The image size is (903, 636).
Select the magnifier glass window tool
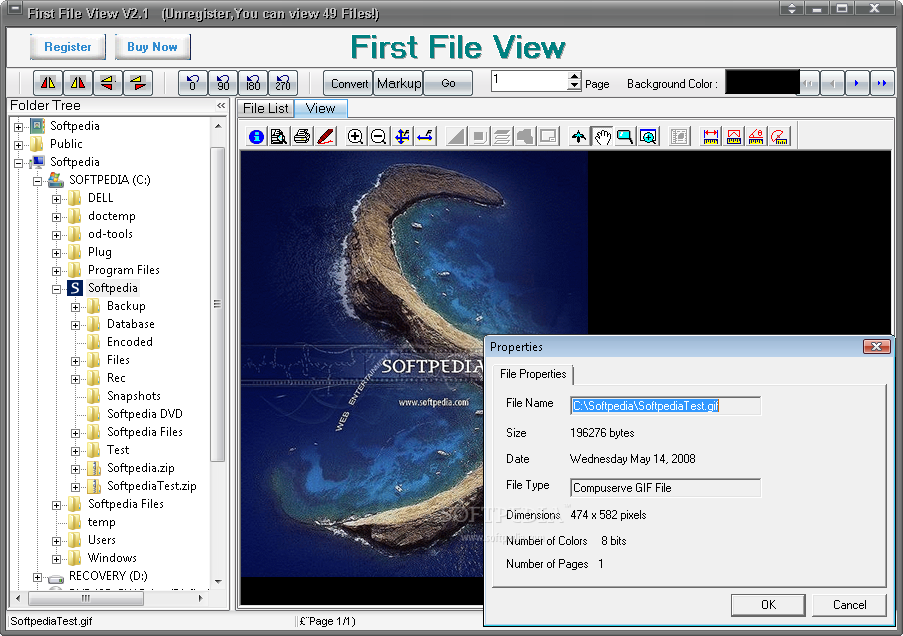[648, 137]
